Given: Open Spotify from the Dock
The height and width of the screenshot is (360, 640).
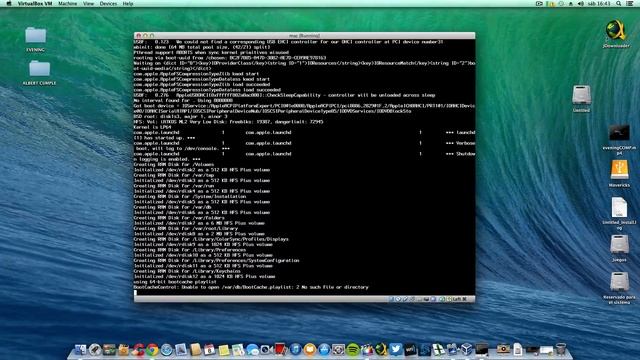Looking at the screenshot, I should tap(353, 349).
